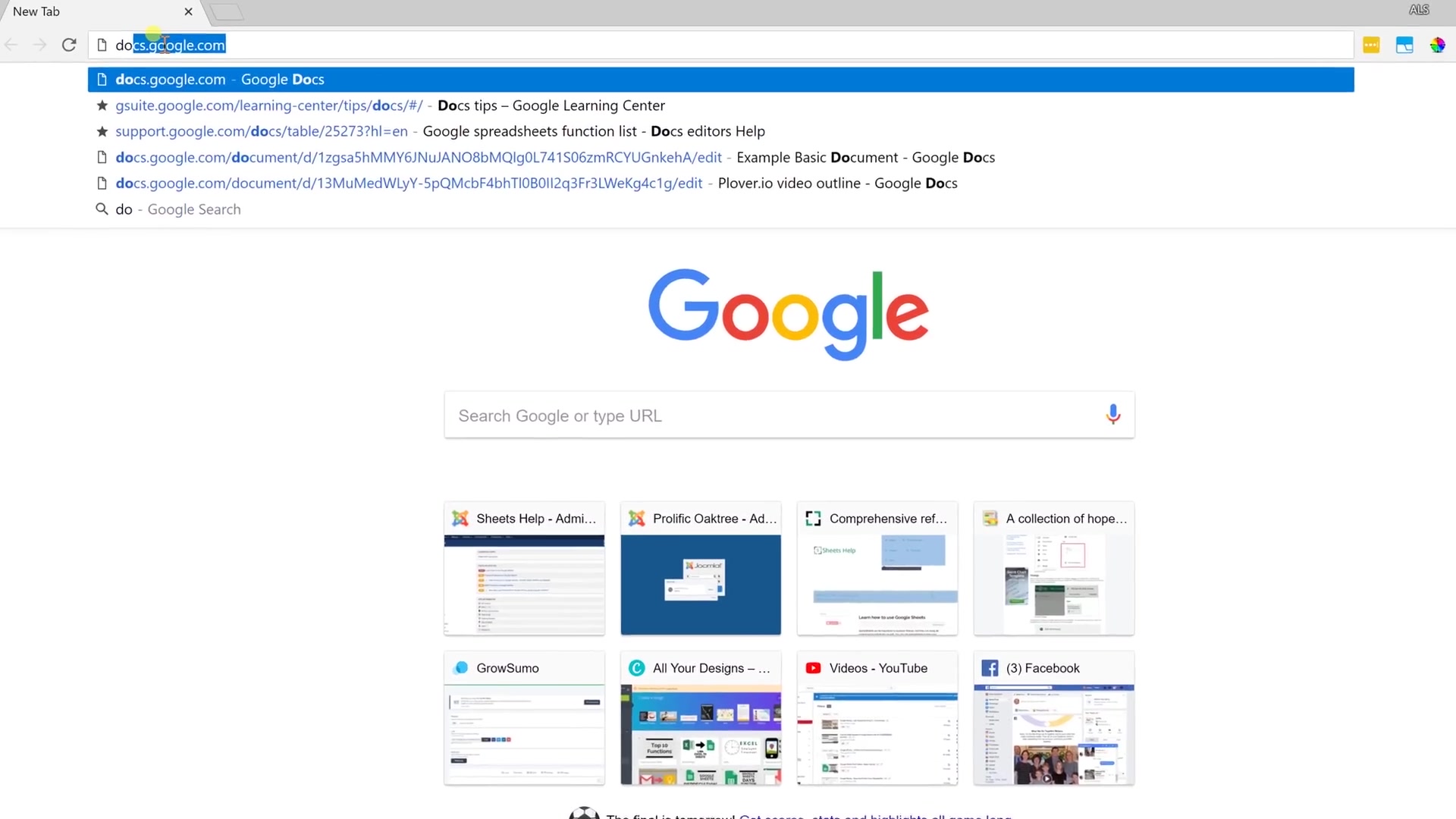Screen dimensions: 1456x819
Task: Click the star icon beside gsuite.google.com suggestion
Action: tap(102, 105)
